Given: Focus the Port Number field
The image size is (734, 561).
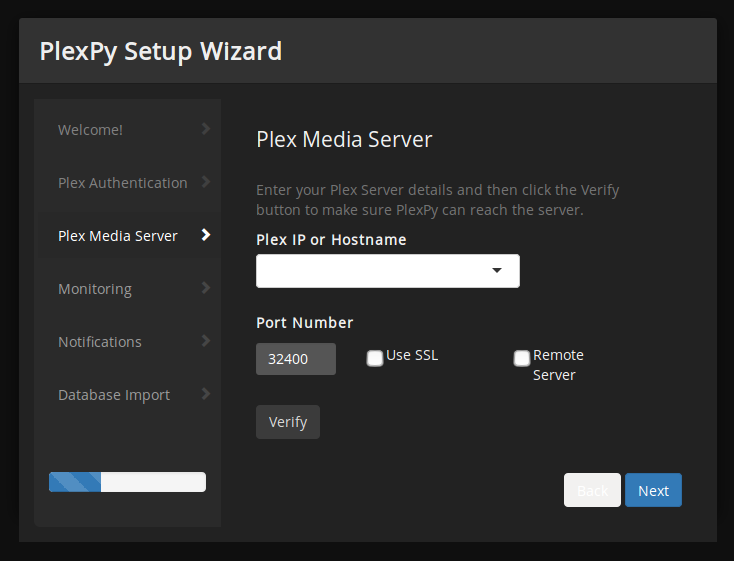Looking at the screenshot, I should pos(296,359).
